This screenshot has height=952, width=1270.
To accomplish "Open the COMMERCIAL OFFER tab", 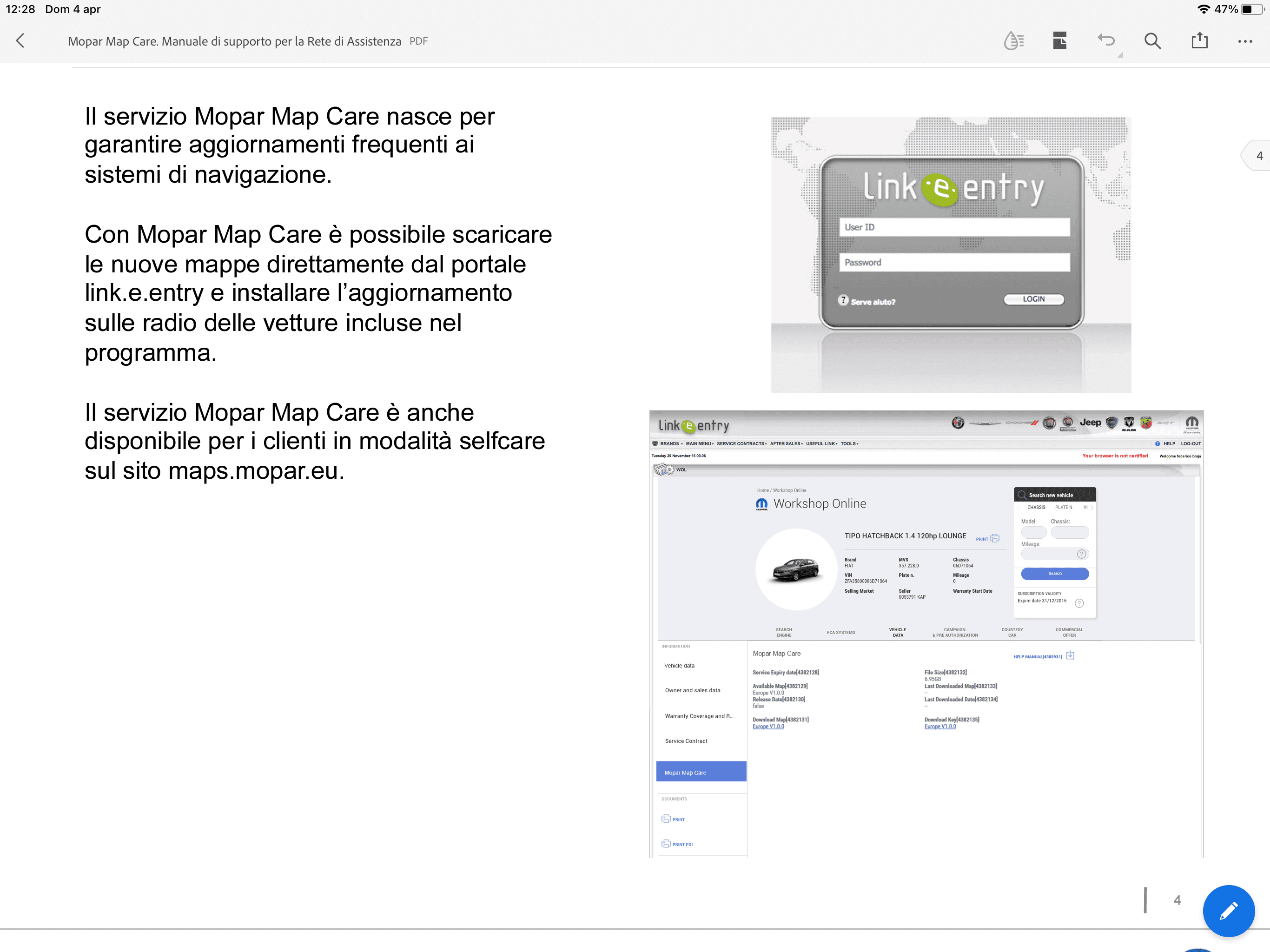I will tap(1069, 632).
